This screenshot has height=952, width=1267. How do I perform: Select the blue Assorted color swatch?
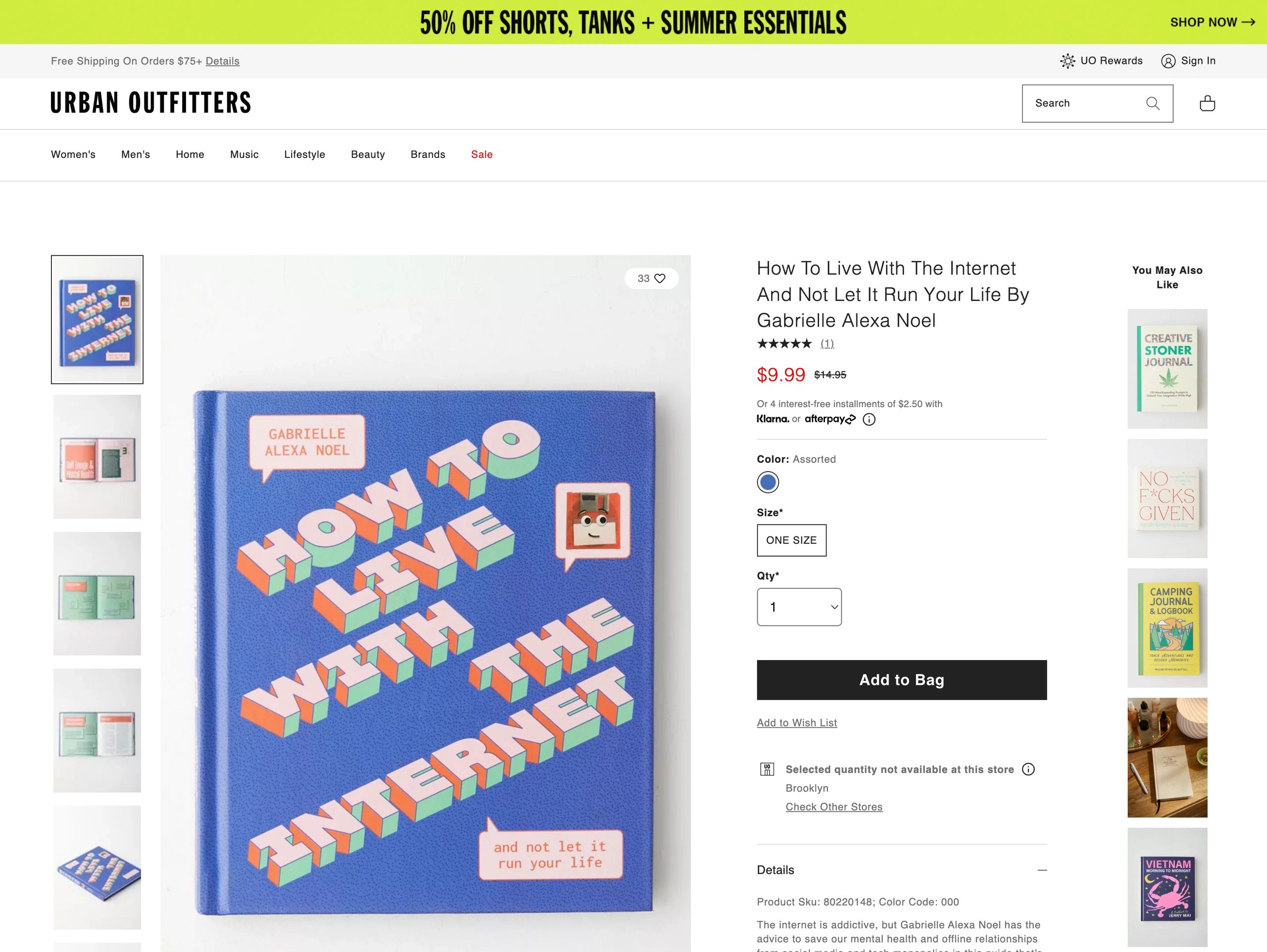768,482
